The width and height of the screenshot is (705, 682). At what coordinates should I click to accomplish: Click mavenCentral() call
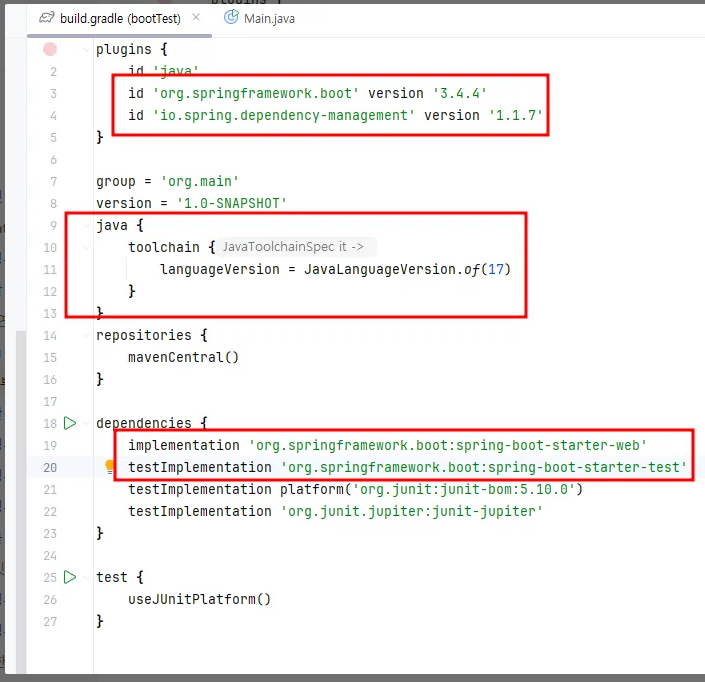tap(183, 357)
